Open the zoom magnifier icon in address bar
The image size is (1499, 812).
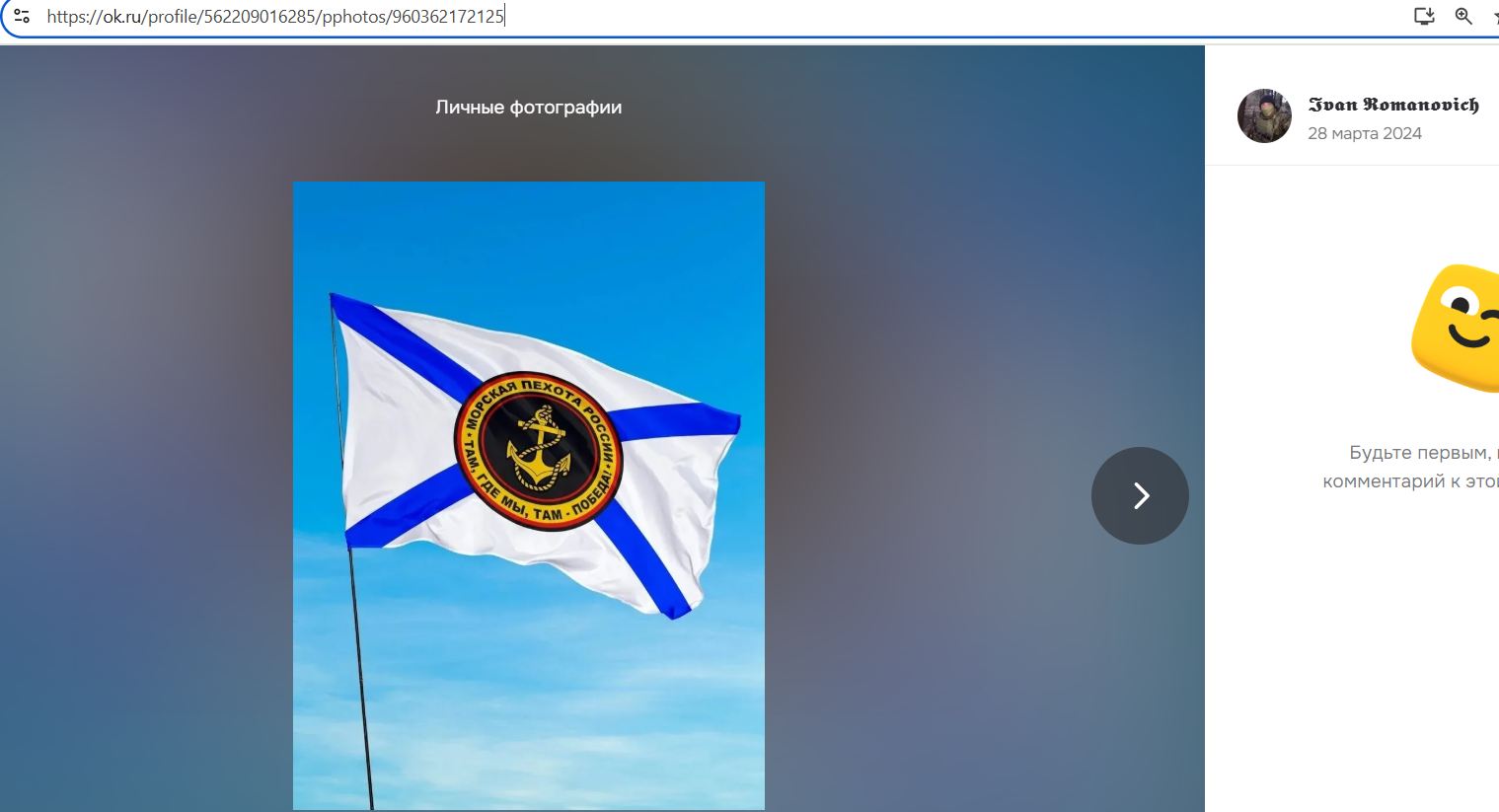1463,16
